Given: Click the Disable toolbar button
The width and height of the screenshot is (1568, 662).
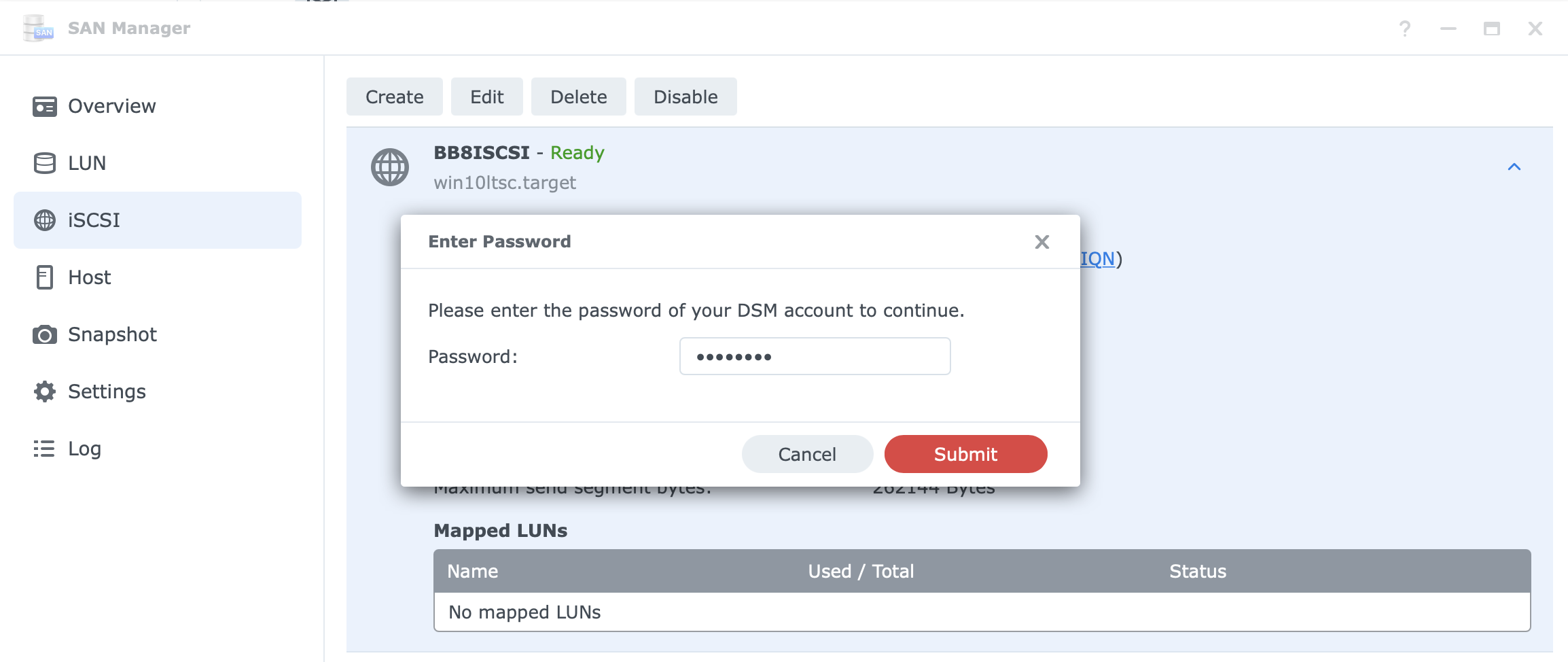Looking at the screenshot, I should (685, 97).
